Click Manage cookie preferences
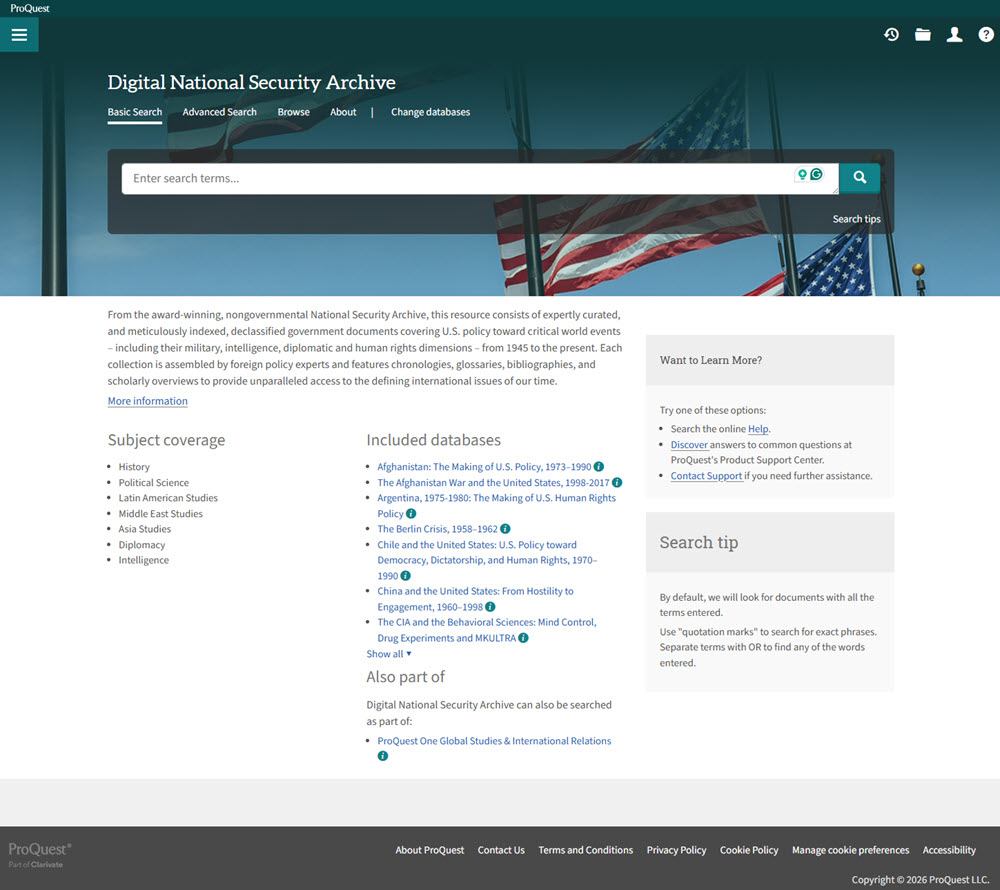 coord(851,850)
